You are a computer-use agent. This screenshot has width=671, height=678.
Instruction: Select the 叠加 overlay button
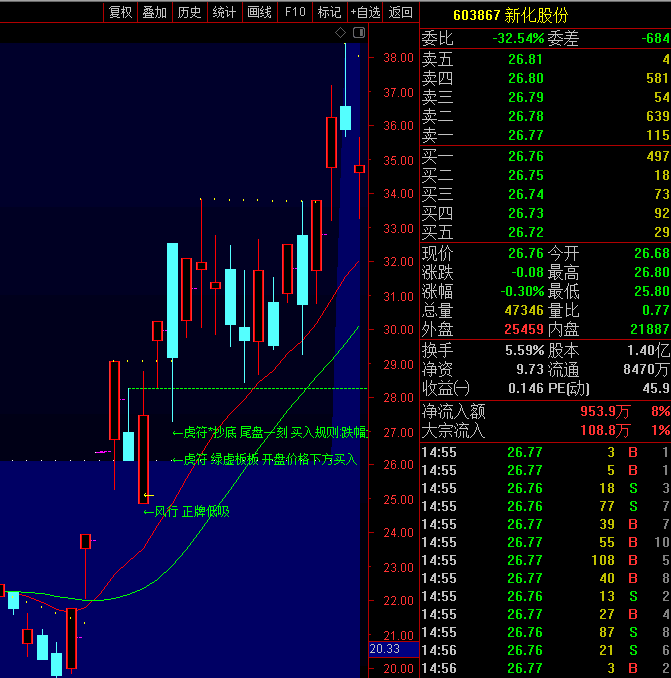click(x=155, y=12)
